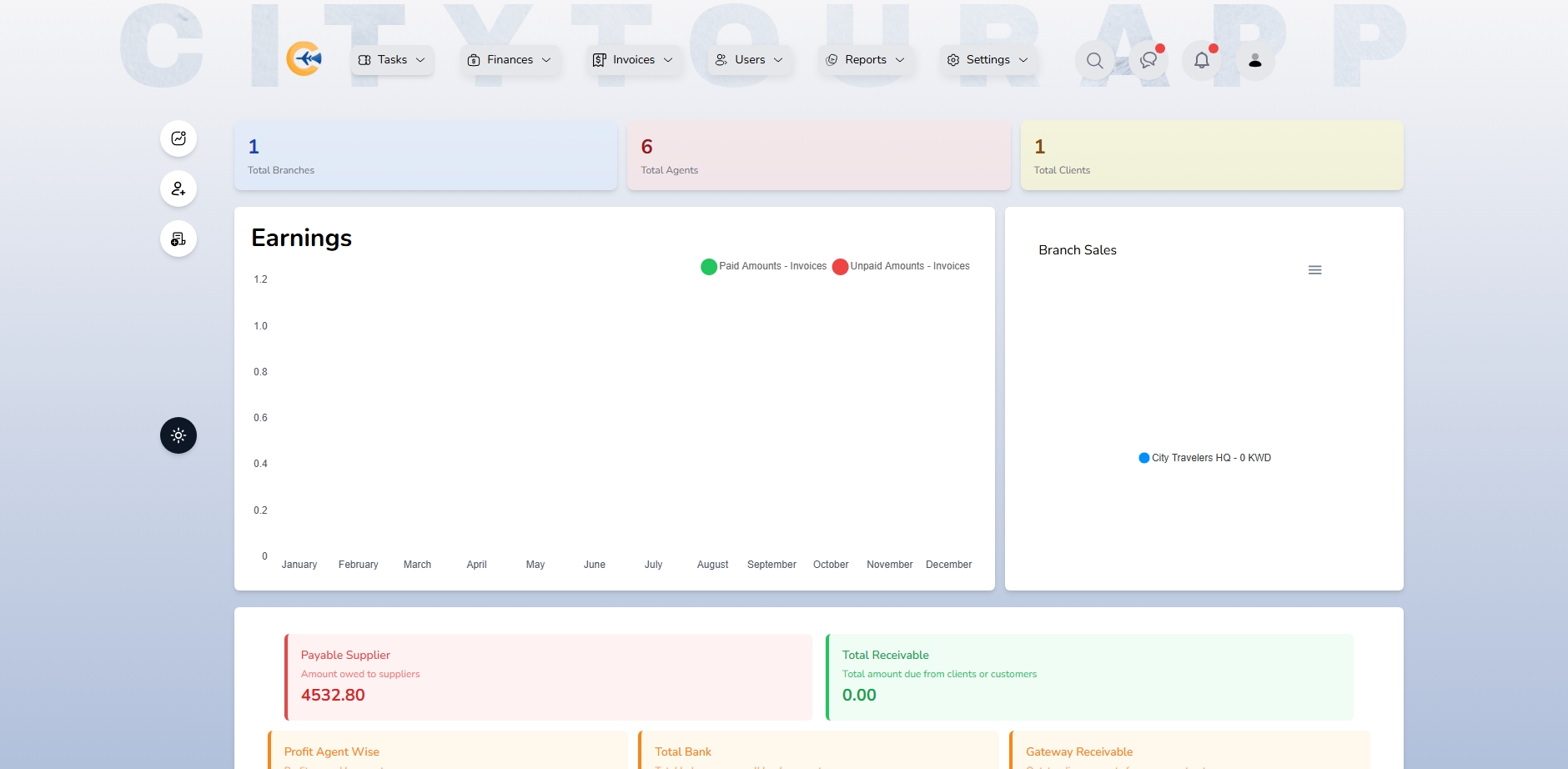Open the Users menu
Image resolution: width=1568 pixels, height=769 pixels.
(x=750, y=60)
